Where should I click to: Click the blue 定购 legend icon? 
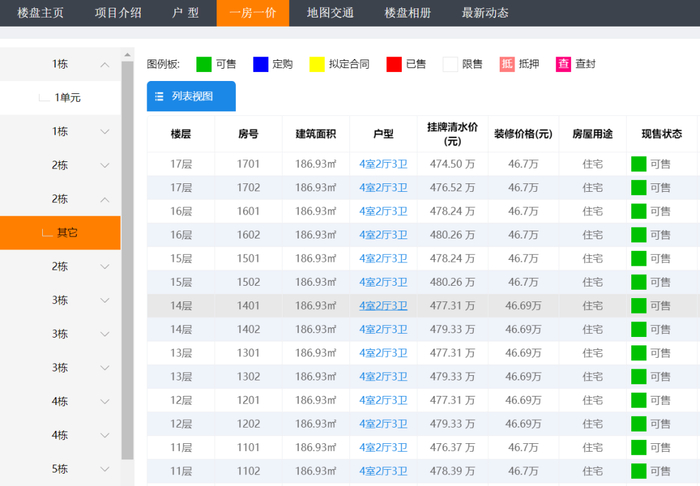pos(261,64)
